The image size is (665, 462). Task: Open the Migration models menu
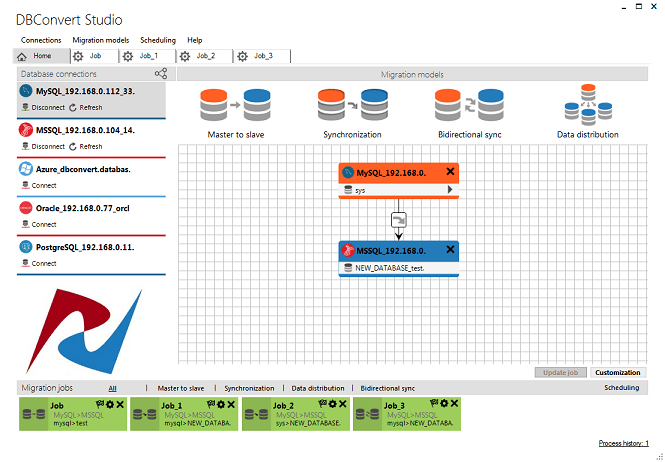pos(101,40)
